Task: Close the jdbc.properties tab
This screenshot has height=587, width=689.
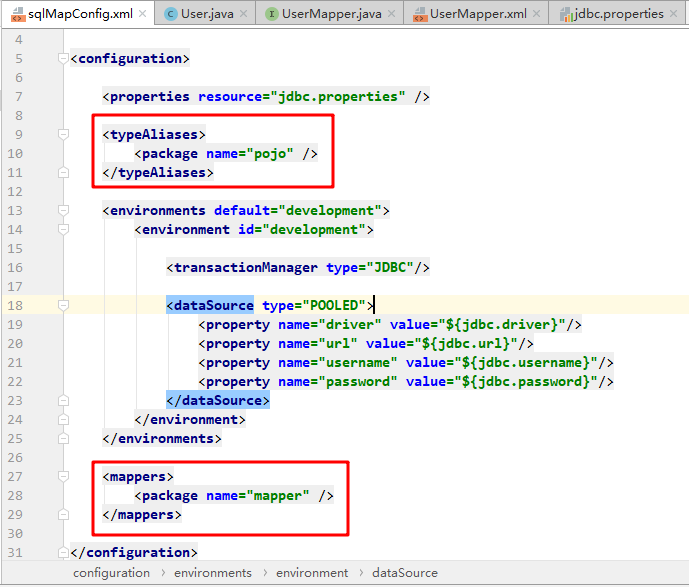Action: pos(673,14)
